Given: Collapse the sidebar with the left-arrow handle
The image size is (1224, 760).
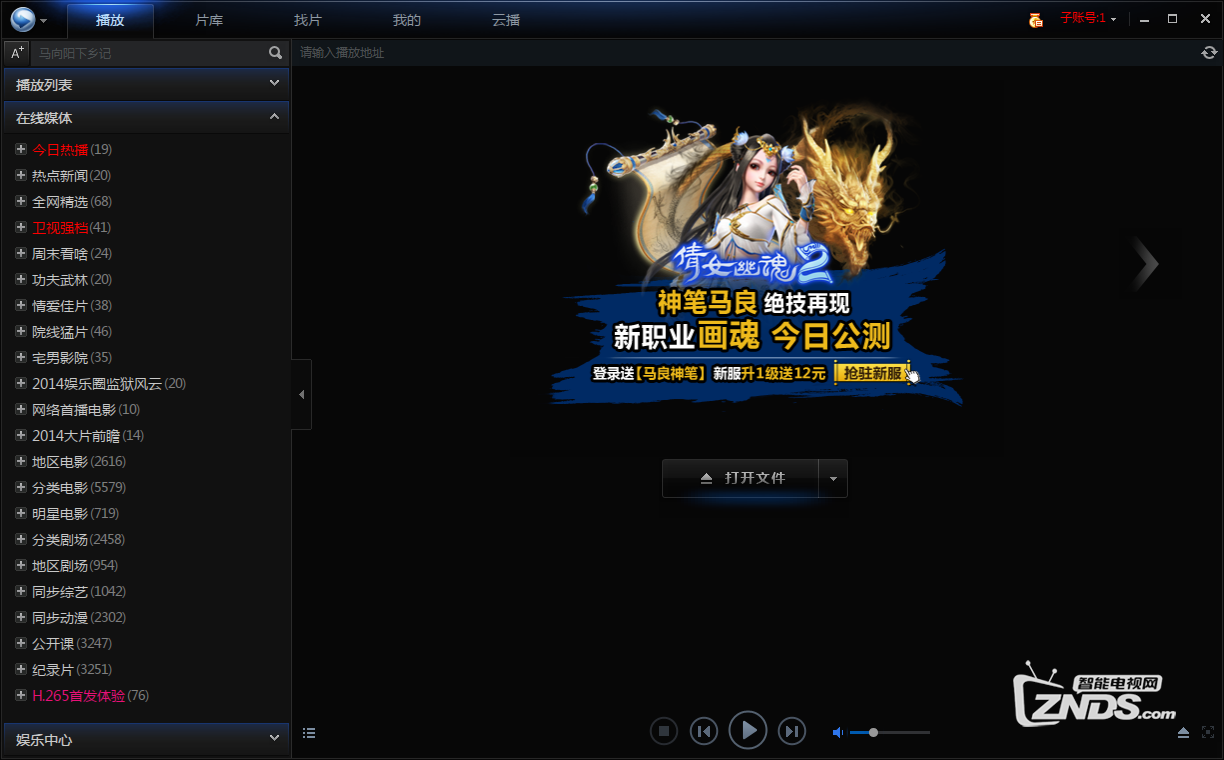Looking at the screenshot, I should 301,395.
